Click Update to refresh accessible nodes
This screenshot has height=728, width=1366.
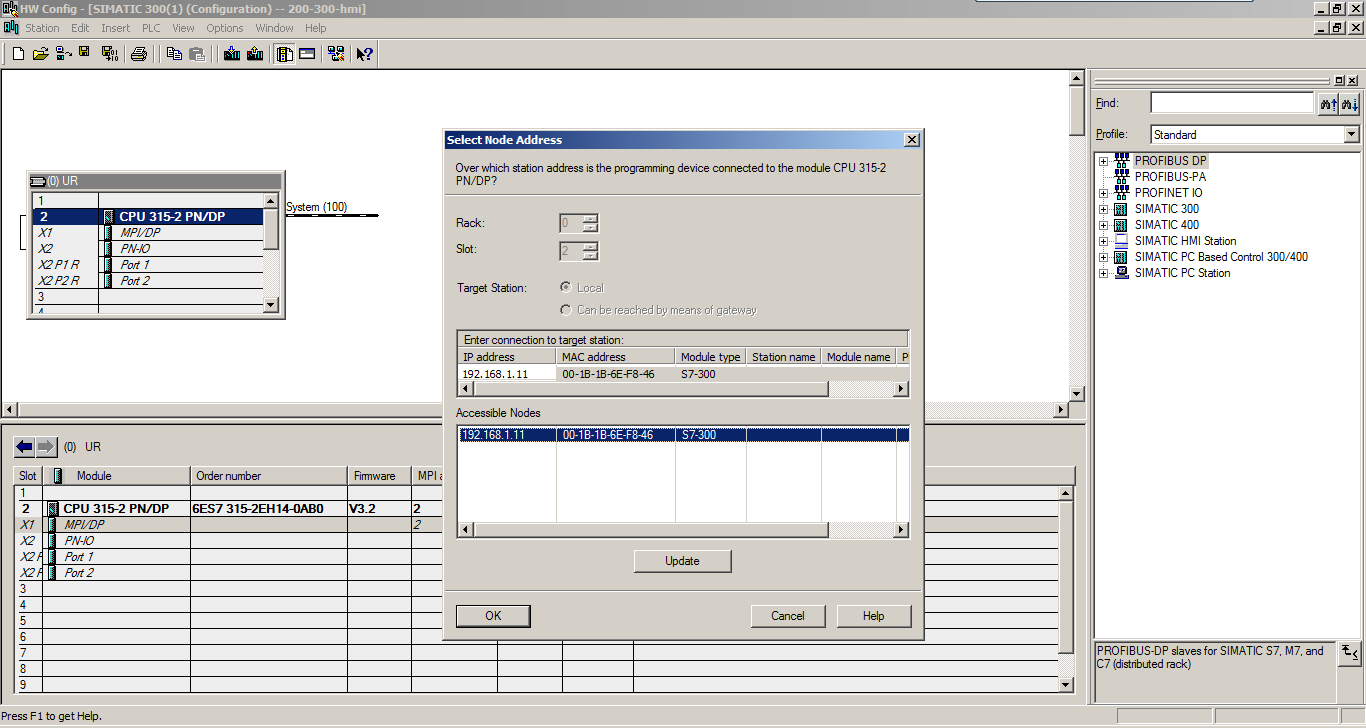tap(682, 561)
